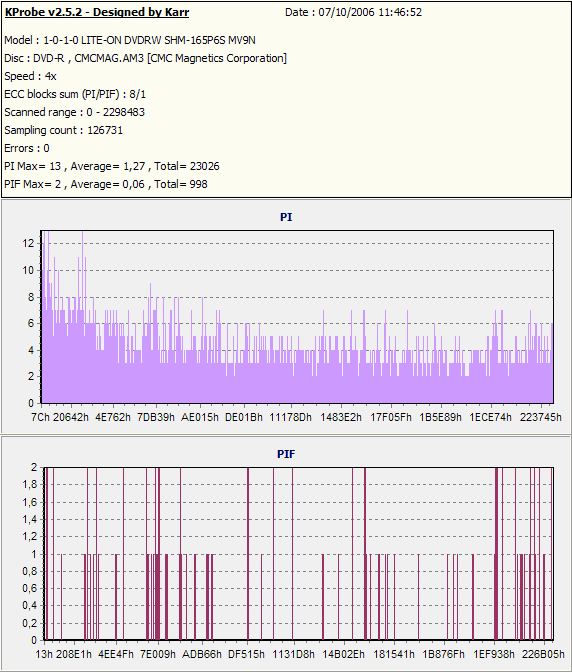Image resolution: width=572 pixels, height=672 pixels.
Task: Click the Sampling count 126731 line
Action: point(63,130)
